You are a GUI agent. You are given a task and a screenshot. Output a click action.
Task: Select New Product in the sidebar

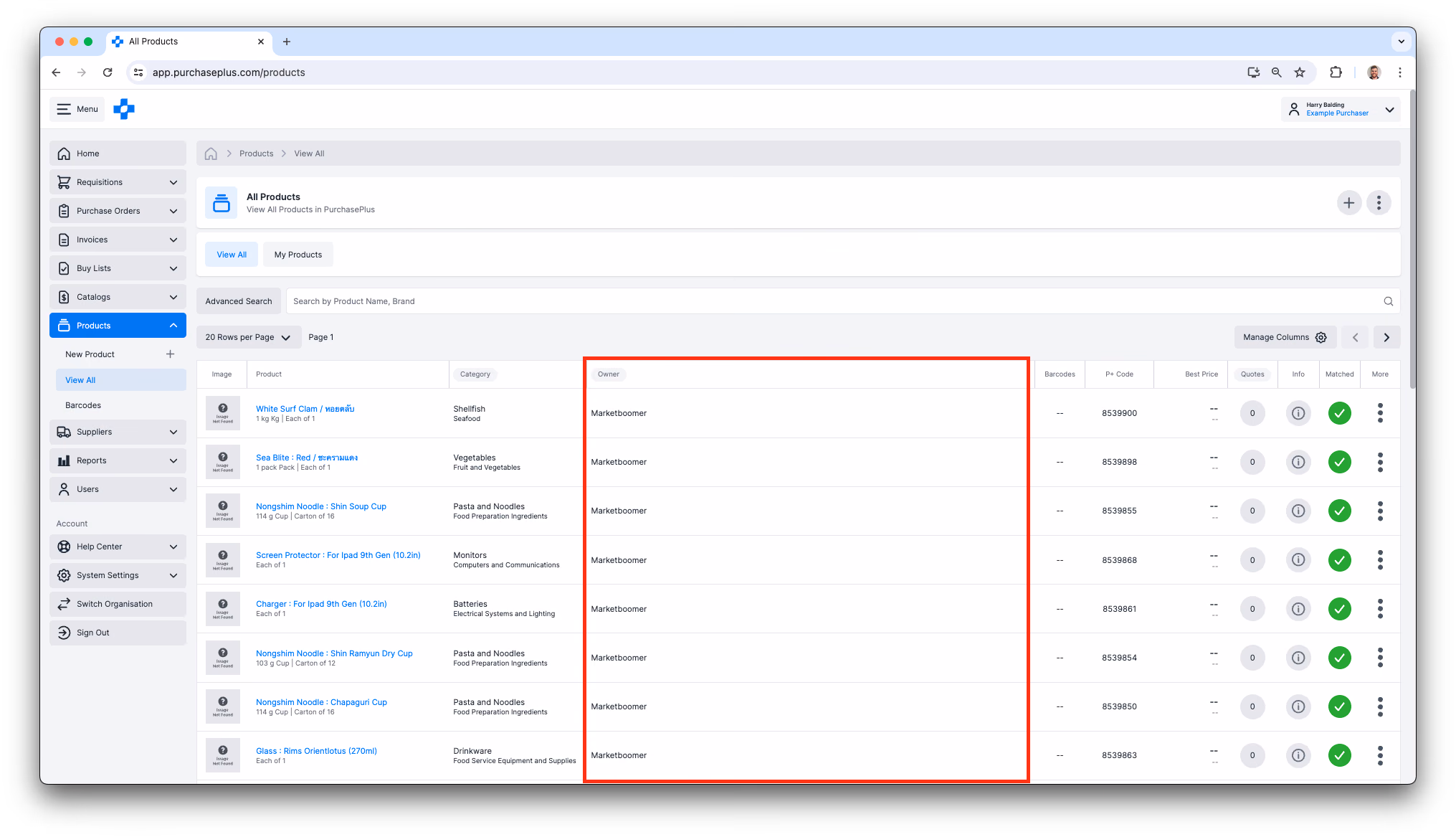(90, 354)
